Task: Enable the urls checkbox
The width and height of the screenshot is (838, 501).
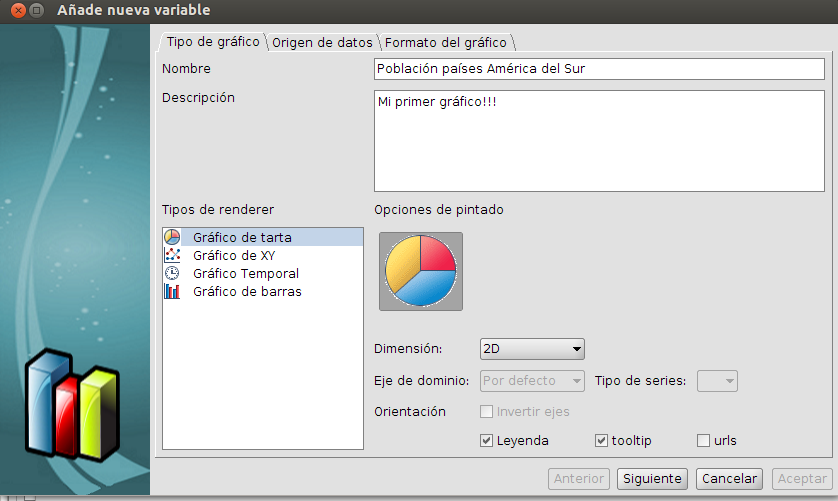Action: click(703, 440)
